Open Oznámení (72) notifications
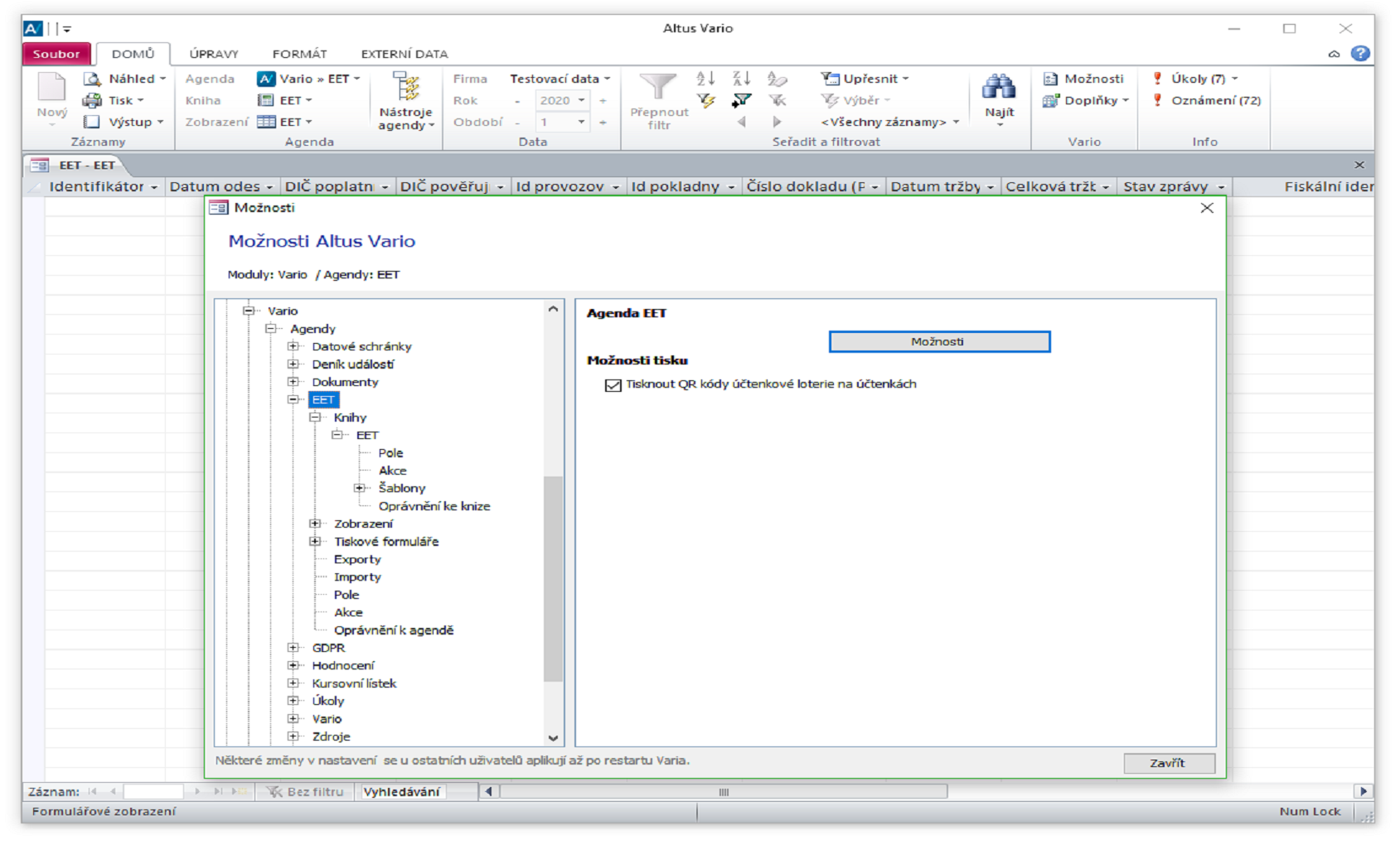The width and height of the screenshot is (1400, 845). pyautogui.click(x=1206, y=100)
